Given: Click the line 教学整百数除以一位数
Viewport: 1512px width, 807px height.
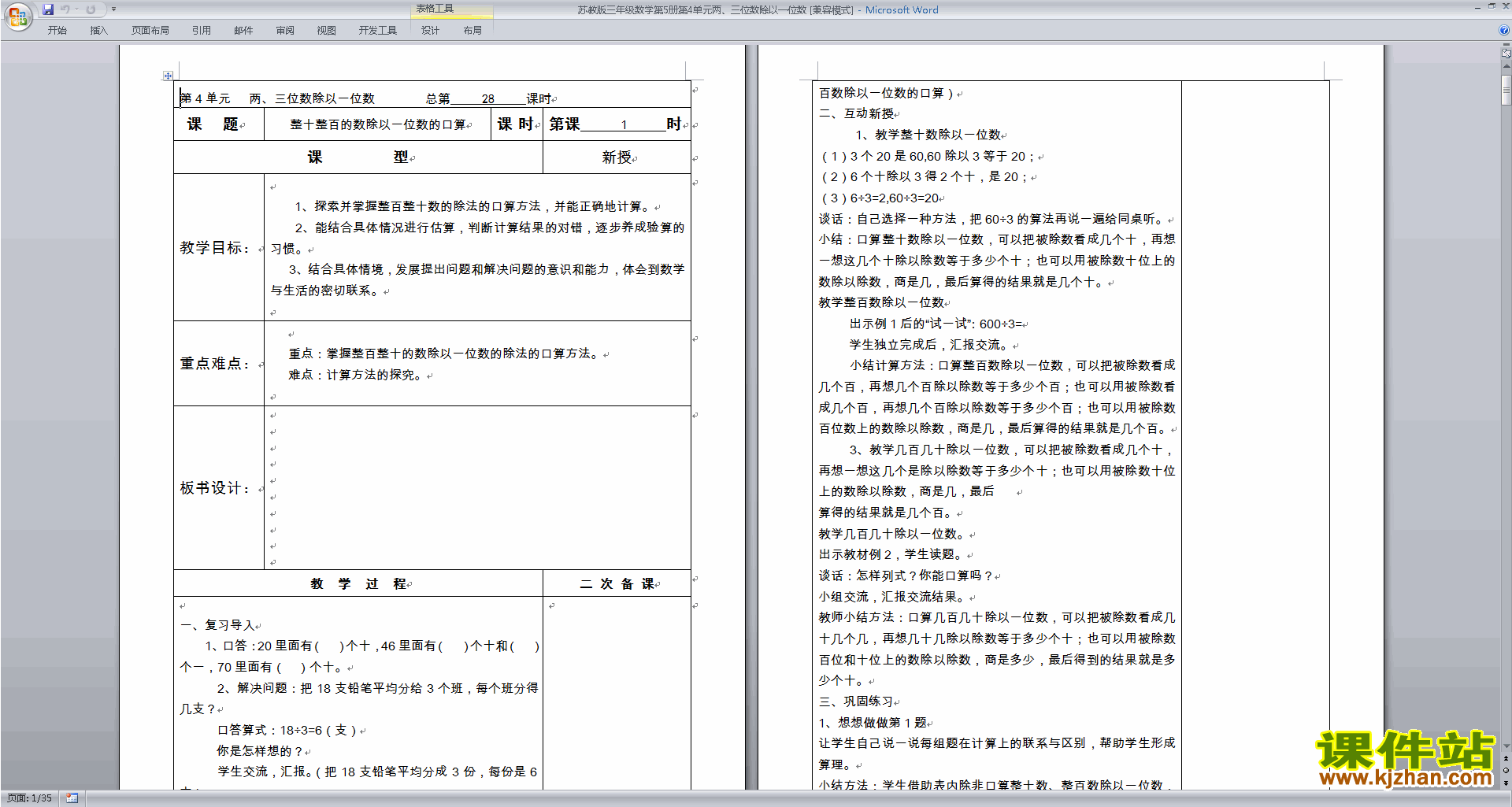Looking at the screenshot, I should pyautogui.click(x=881, y=302).
